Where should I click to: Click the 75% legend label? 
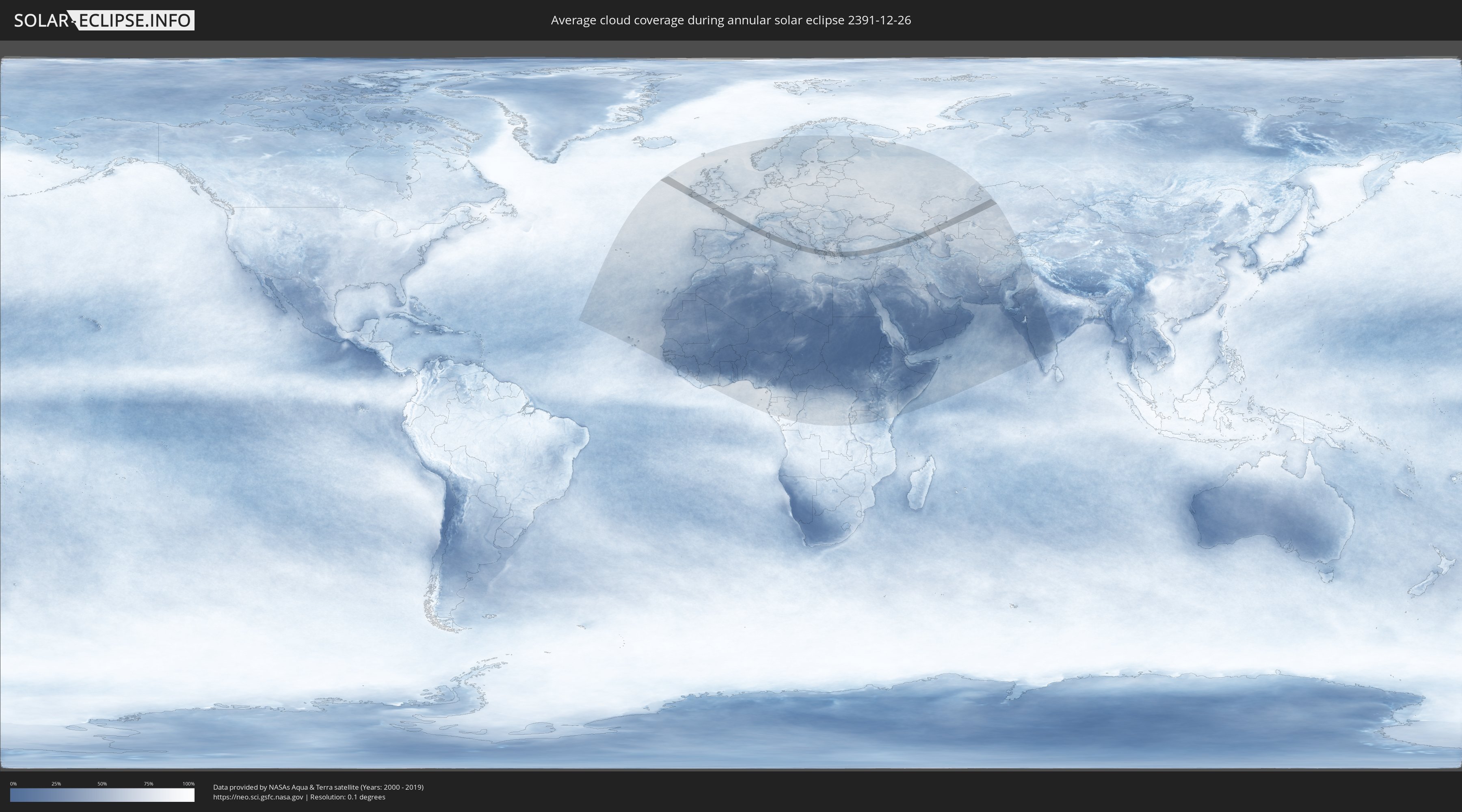pyautogui.click(x=148, y=784)
